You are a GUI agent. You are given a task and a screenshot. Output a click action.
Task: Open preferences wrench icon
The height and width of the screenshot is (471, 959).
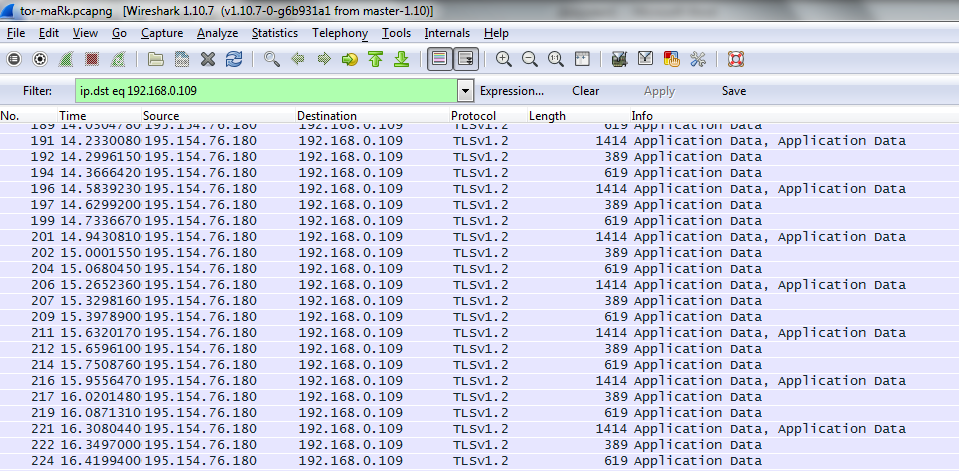point(698,59)
